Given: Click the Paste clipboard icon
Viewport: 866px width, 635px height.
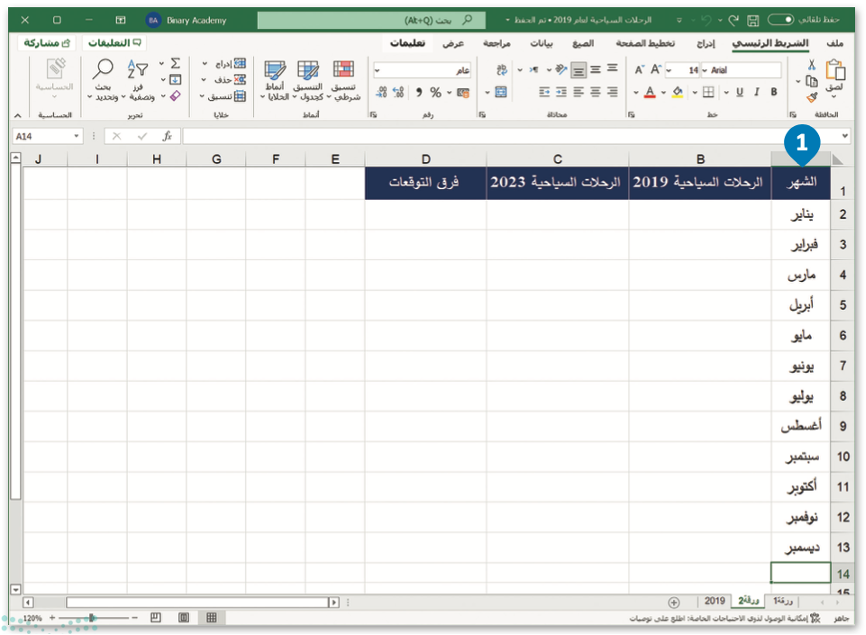Looking at the screenshot, I should click(835, 71).
